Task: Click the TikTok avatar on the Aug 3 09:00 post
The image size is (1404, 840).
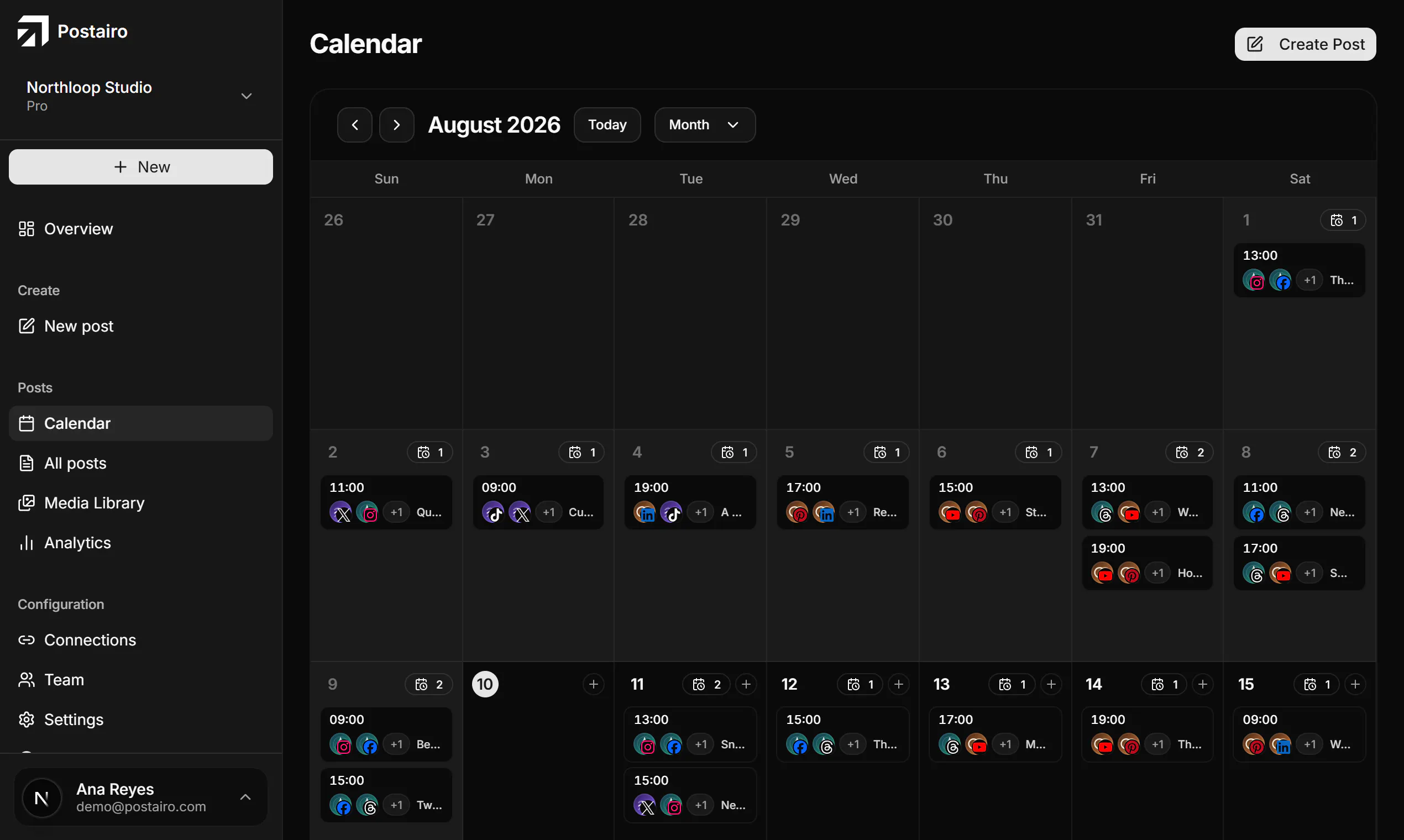Action: 493,512
